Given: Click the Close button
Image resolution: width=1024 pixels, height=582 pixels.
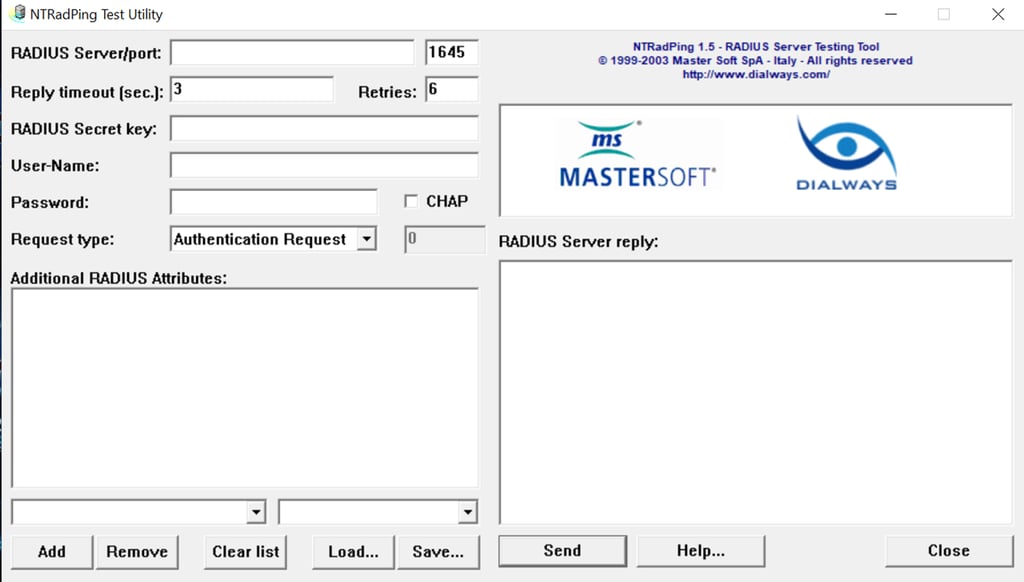Looking at the screenshot, I should [948, 550].
